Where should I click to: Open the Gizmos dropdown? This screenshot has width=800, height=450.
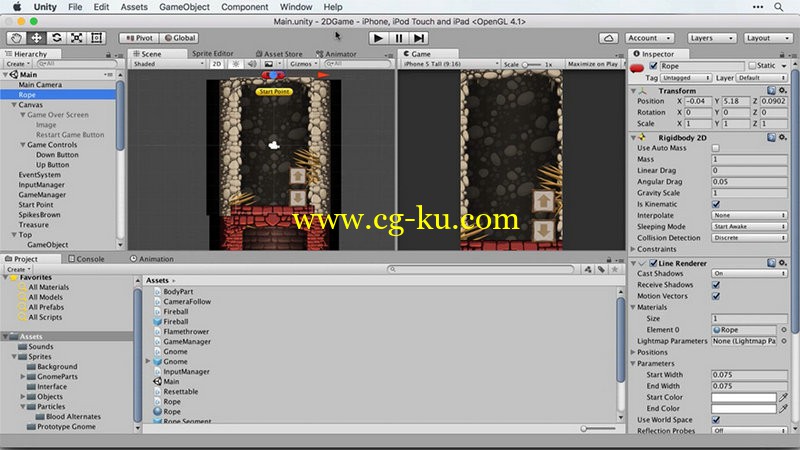coord(304,64)
